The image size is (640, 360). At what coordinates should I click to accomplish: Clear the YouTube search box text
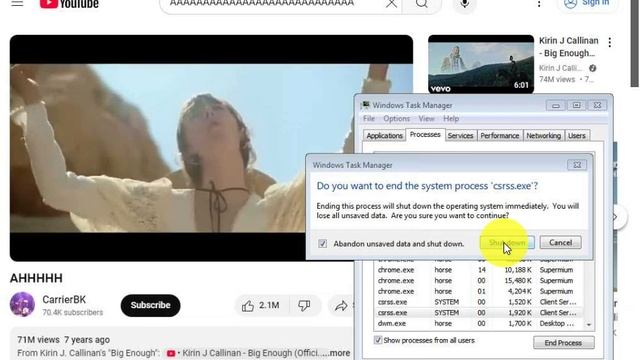[391, 4]
